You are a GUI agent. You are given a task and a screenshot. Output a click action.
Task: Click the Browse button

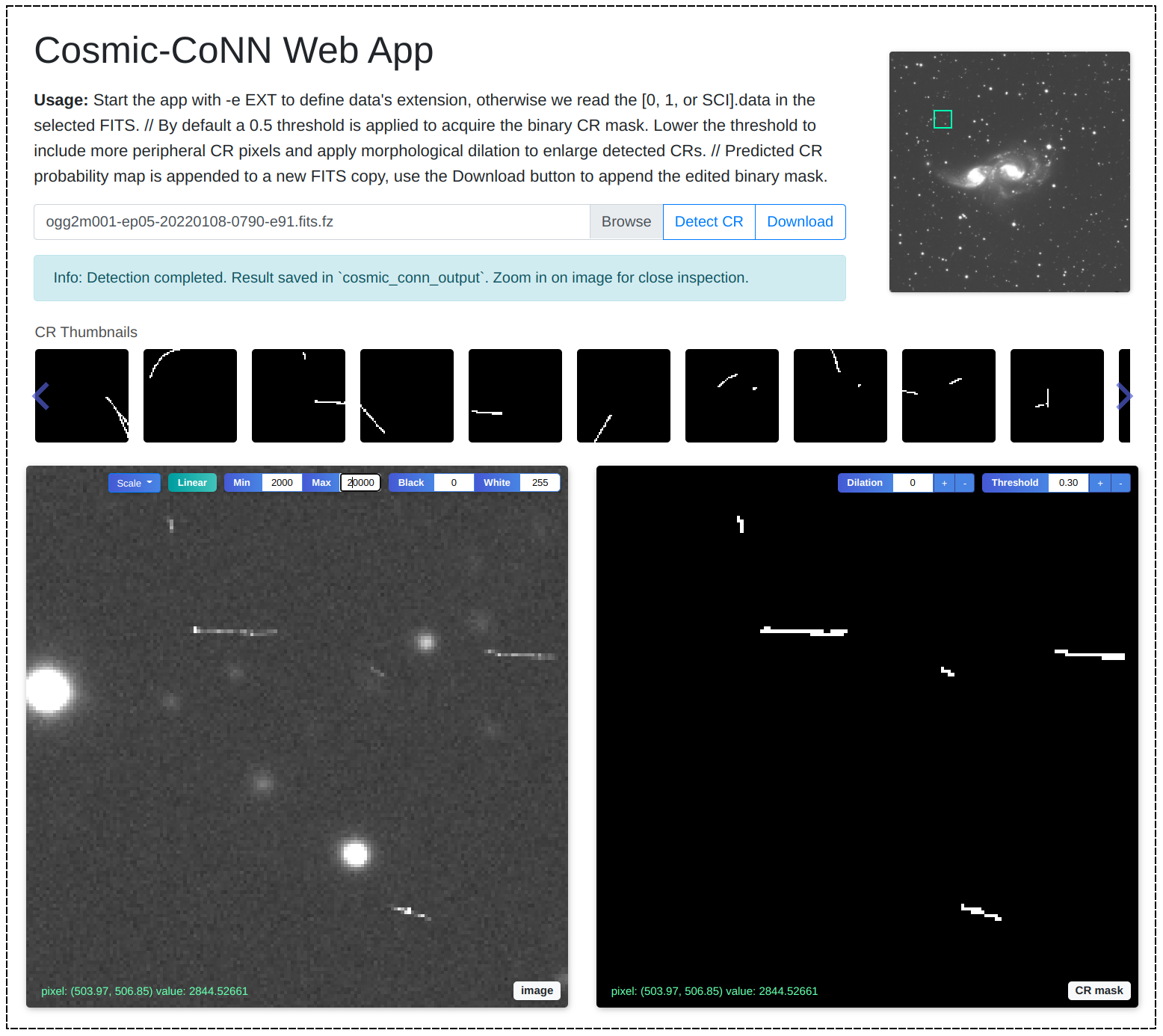(x=626, y=222)
